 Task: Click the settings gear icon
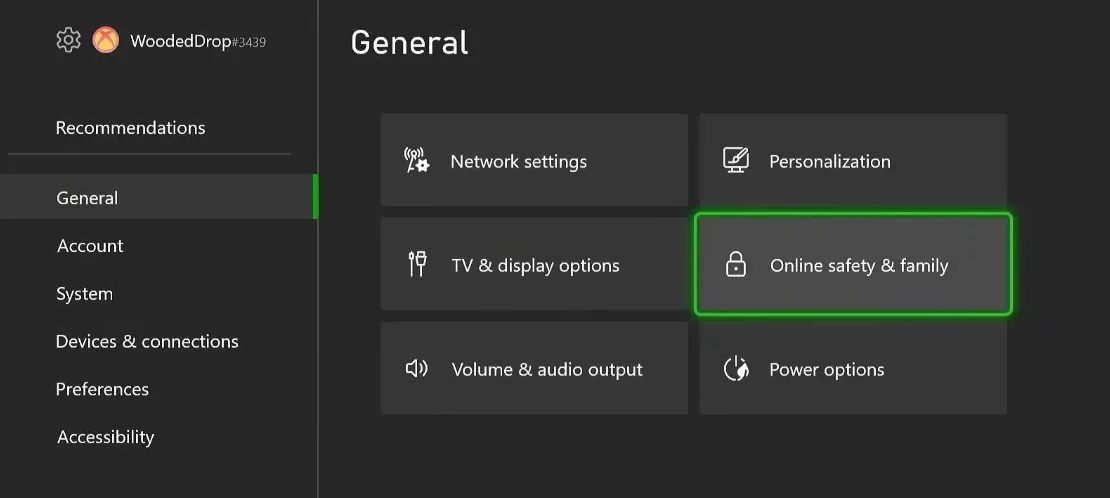(68, 40)
